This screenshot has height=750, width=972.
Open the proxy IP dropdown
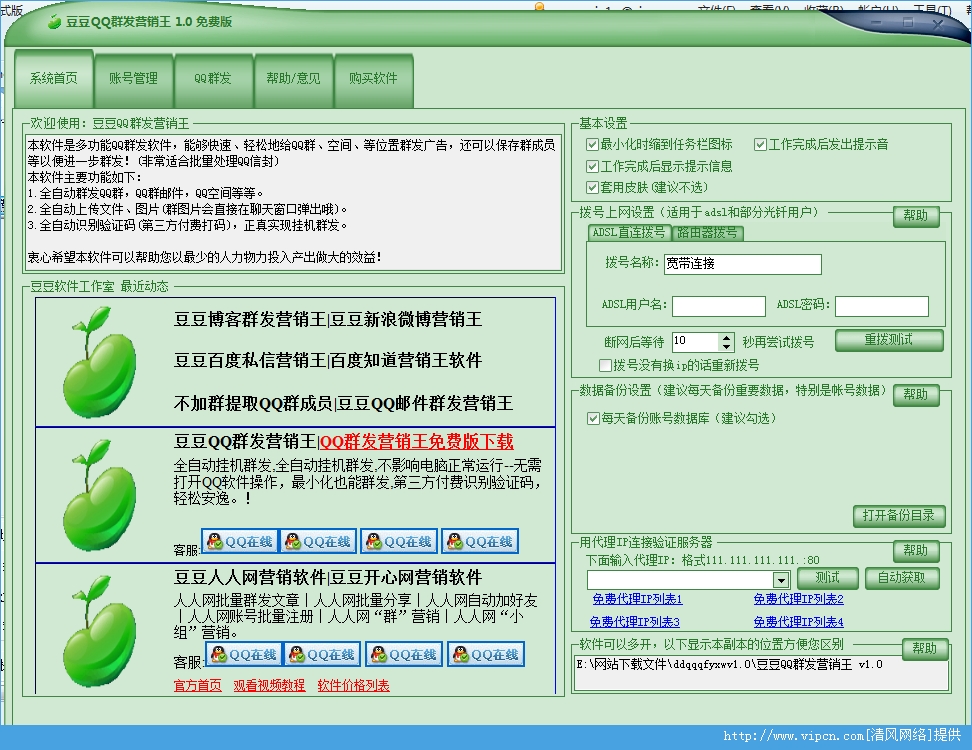(x=781, y=580)
